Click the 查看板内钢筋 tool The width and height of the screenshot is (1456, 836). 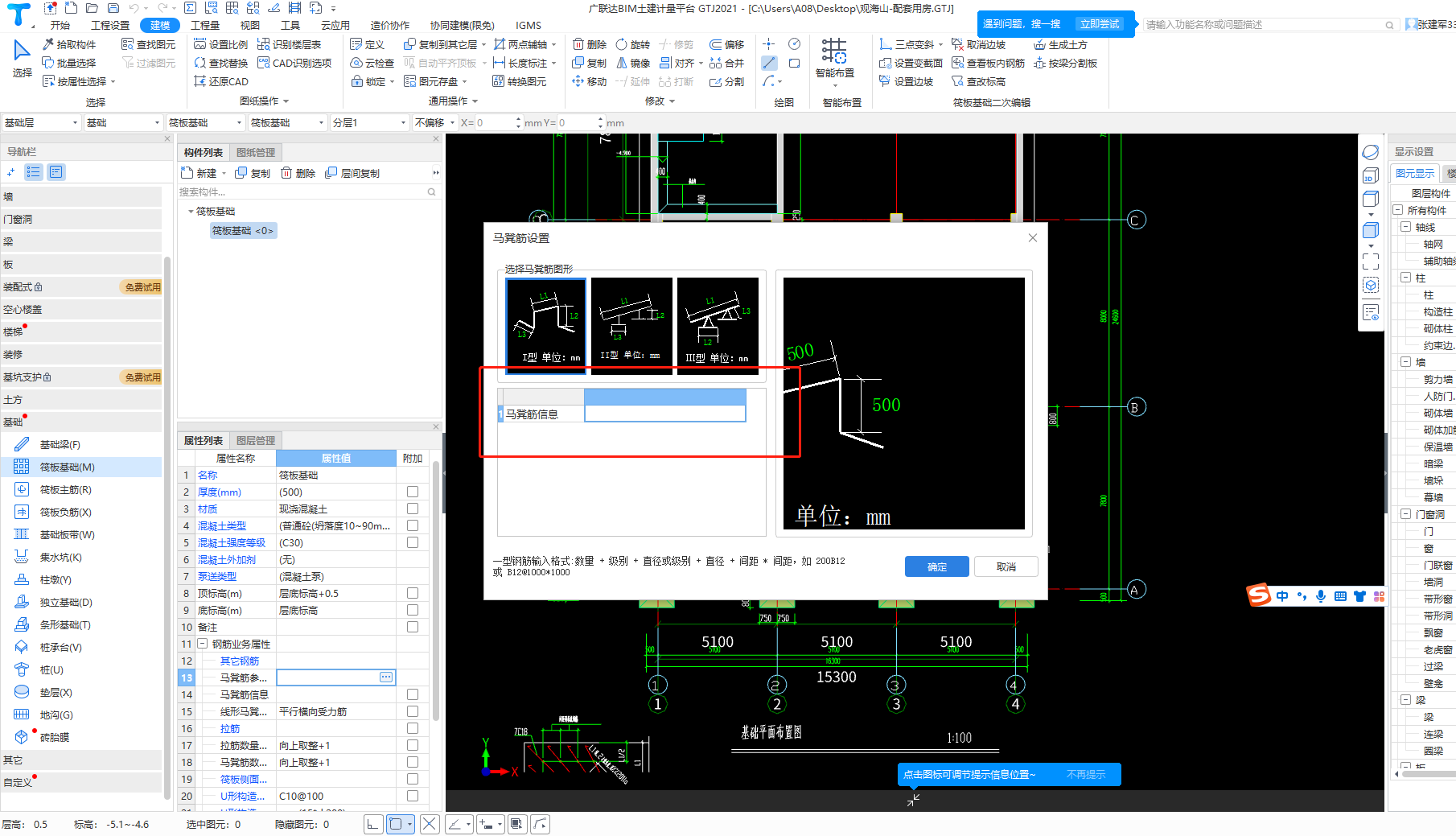(988, 63)
